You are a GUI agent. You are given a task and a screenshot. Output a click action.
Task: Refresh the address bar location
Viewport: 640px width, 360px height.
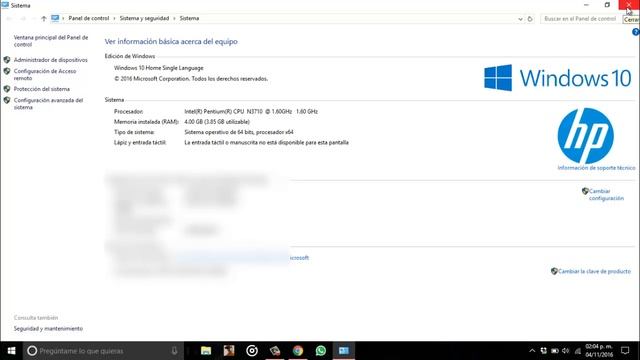(530, 19)
